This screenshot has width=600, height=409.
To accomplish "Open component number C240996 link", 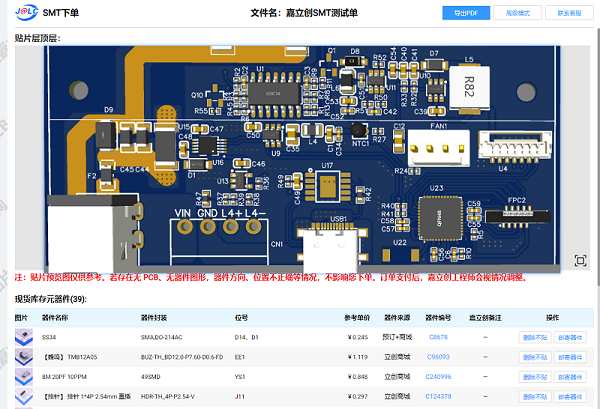I will pos(438,377).
